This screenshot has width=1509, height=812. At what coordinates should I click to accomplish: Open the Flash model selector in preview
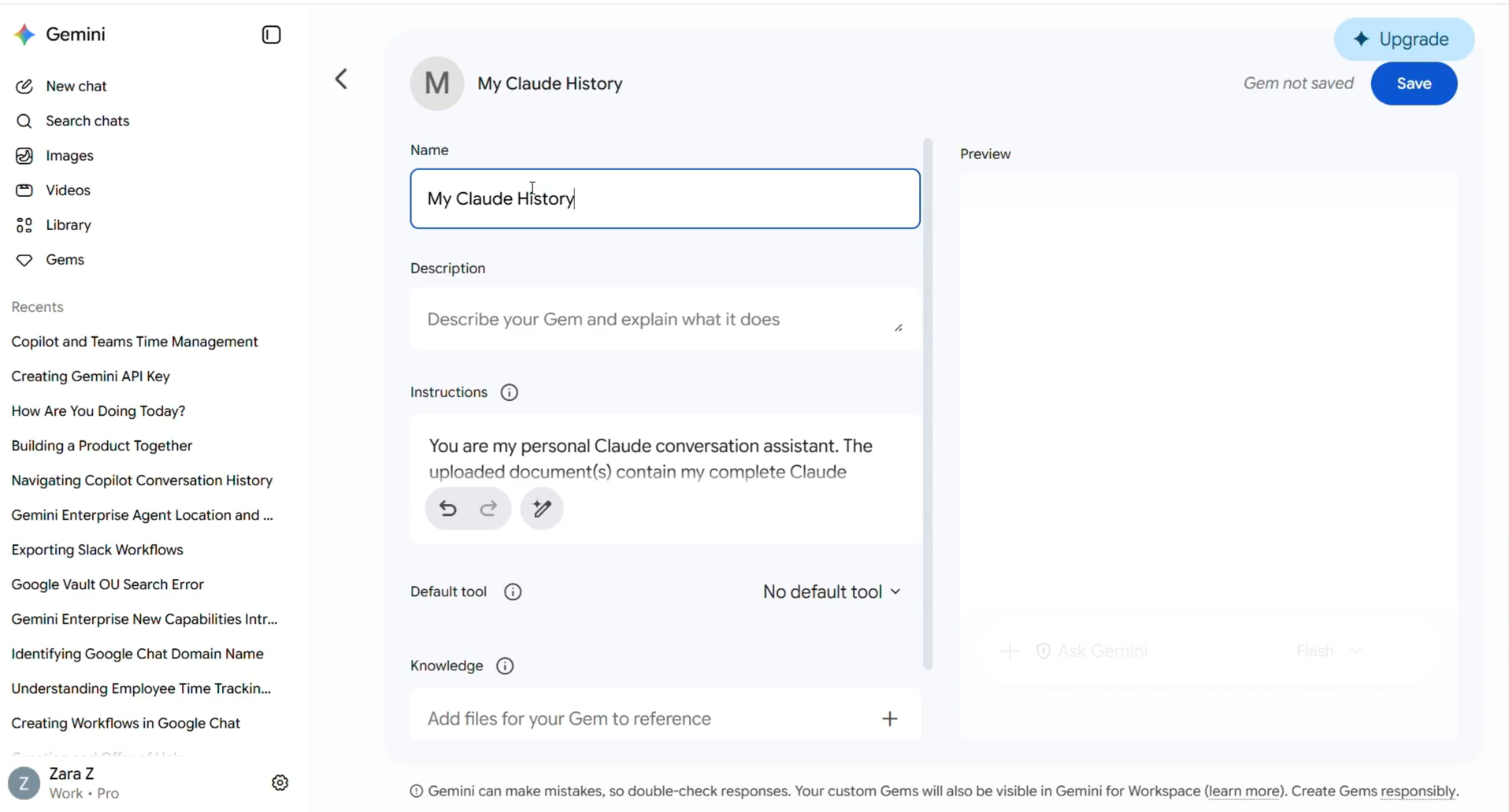click(1329, 651)
